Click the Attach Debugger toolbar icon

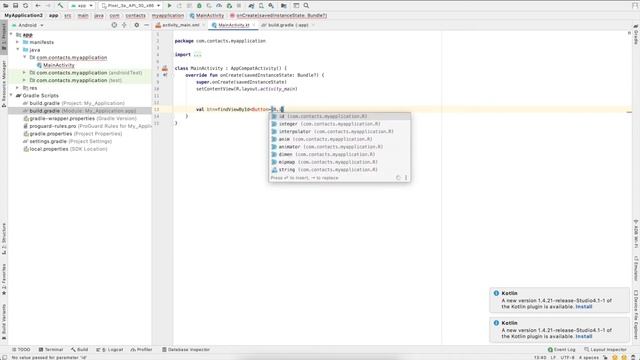coord(229,6)
